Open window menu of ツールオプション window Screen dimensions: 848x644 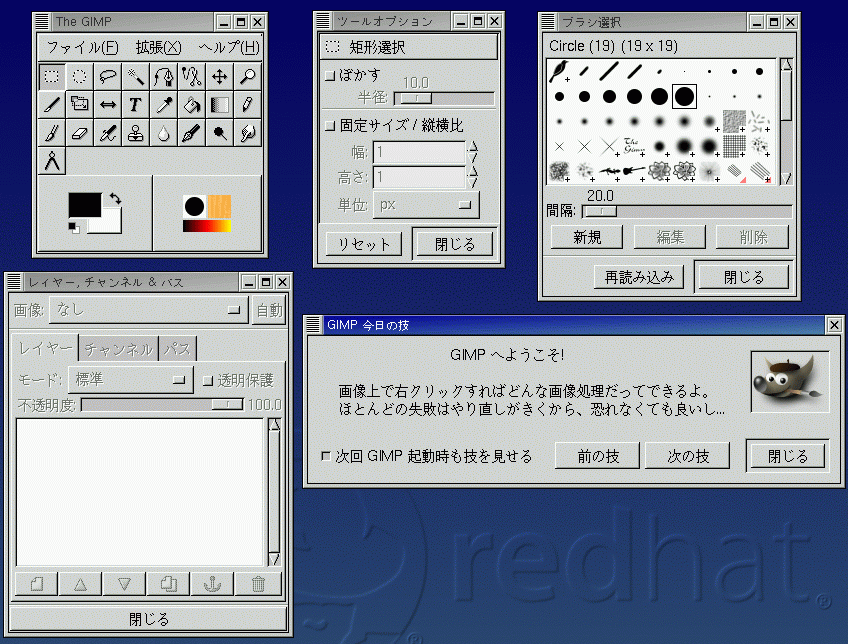coord(323,21)
